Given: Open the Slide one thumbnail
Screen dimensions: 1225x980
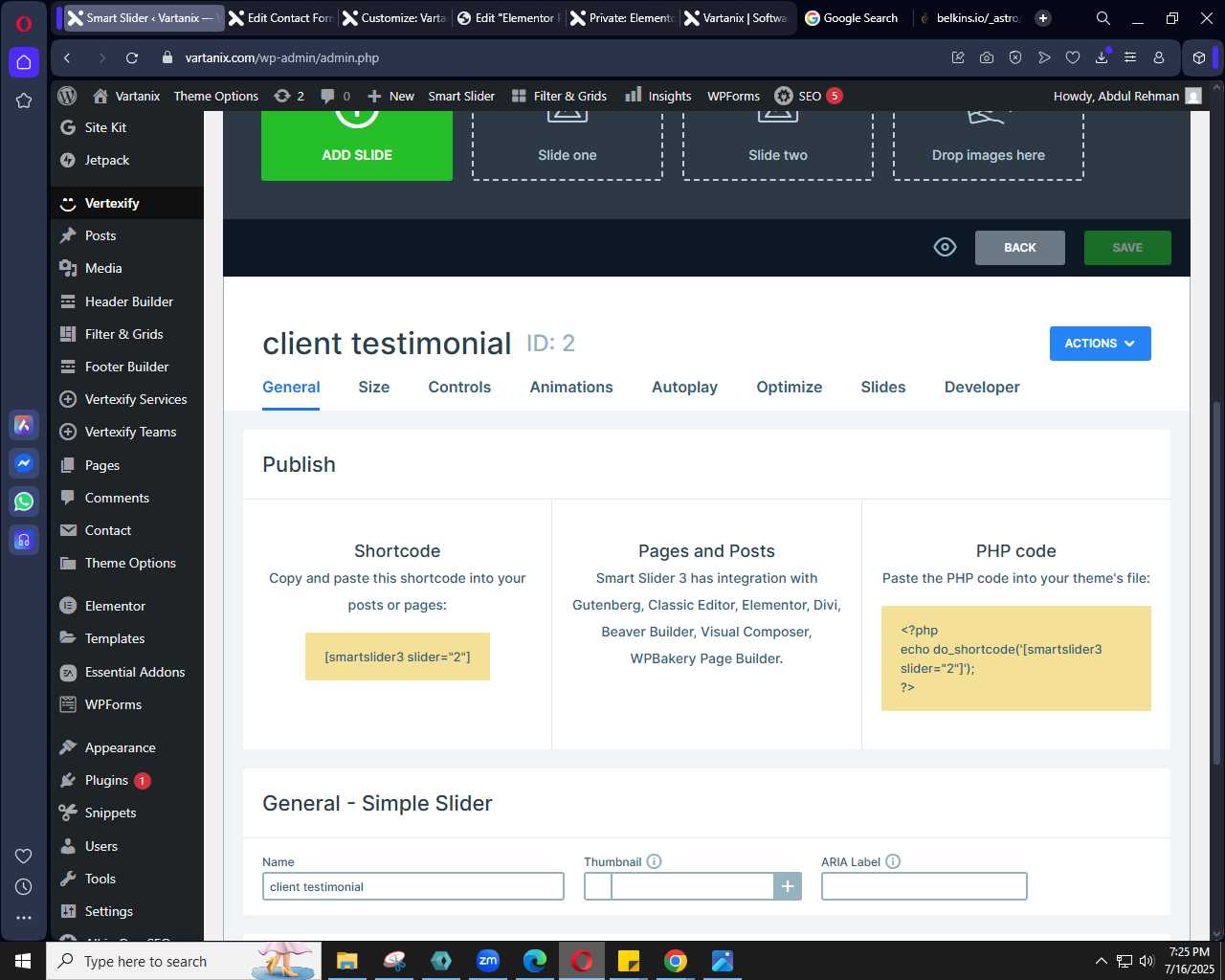Looking at the screenshot, I should click(x=568, y=145).
